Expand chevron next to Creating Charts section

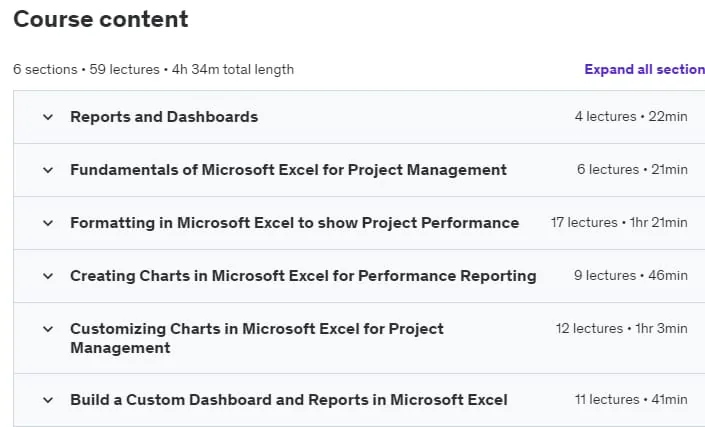pyautogui.click(x=48, y=276)
